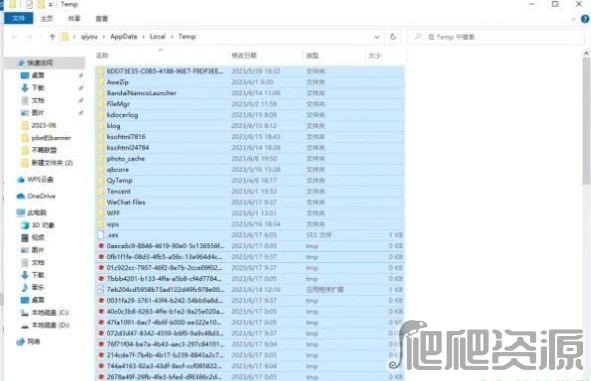Go to Local in the breadcrumb path
591x381 pixels.
pyautogui.click(x=158, y=37)
